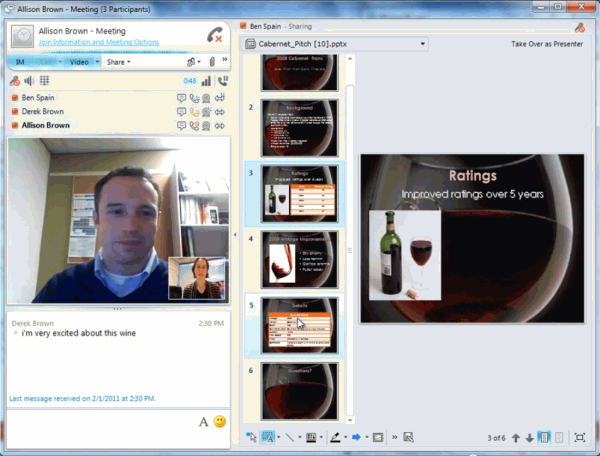Open the dial pad
Image resolution: width=600 pixels, height=456 pixels.
click(44, 80)
